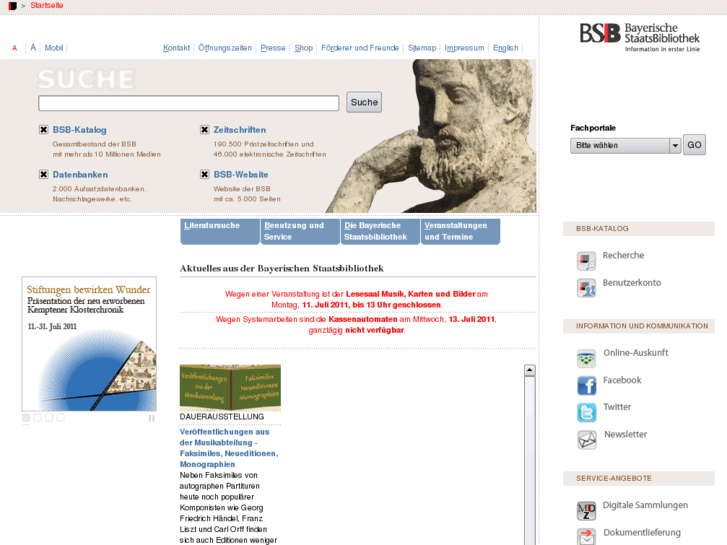Click the news scrollbar up arrow
The image size is (727, 545).
(x=529, y=370)
